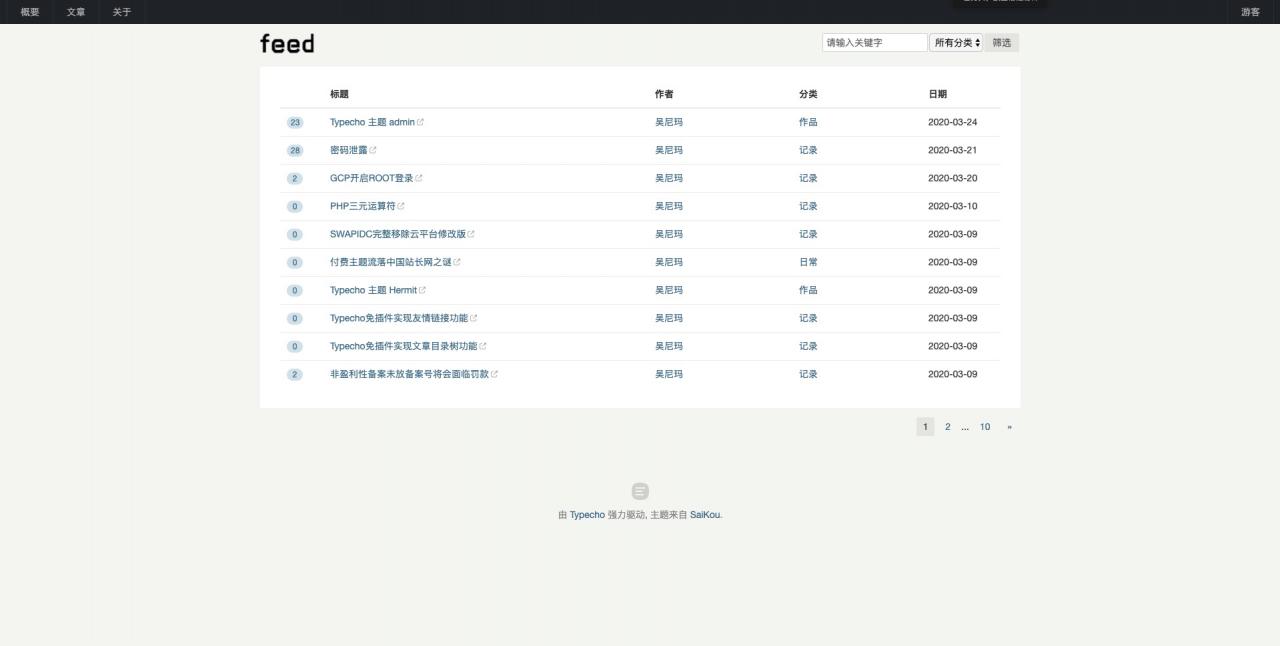This screenshot has height=646, width=1280.
Task: Open the 游客 user link at top right
Action: tap(1250, 12)
